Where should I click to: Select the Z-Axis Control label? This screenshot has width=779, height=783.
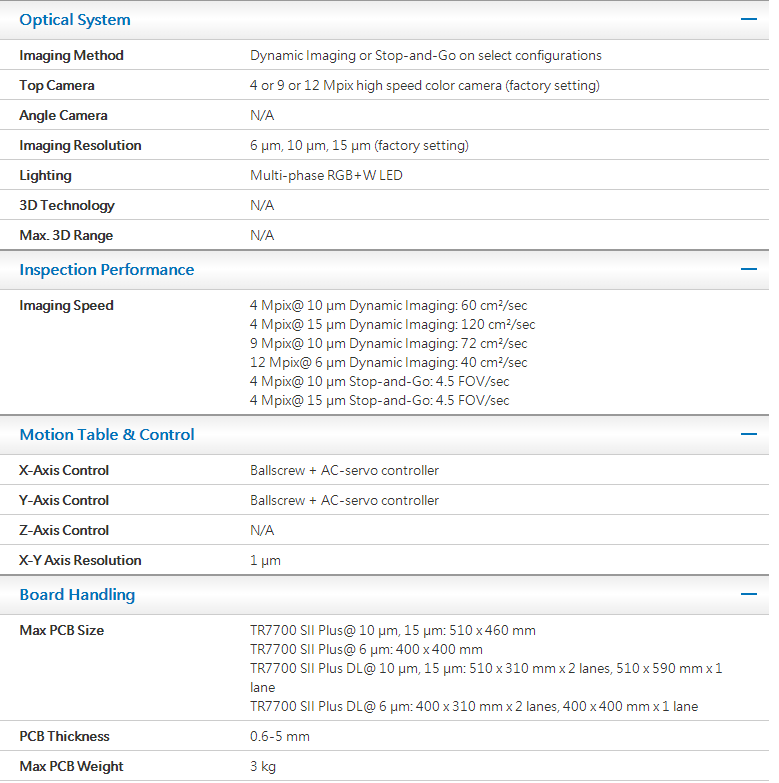coord(64,530)
